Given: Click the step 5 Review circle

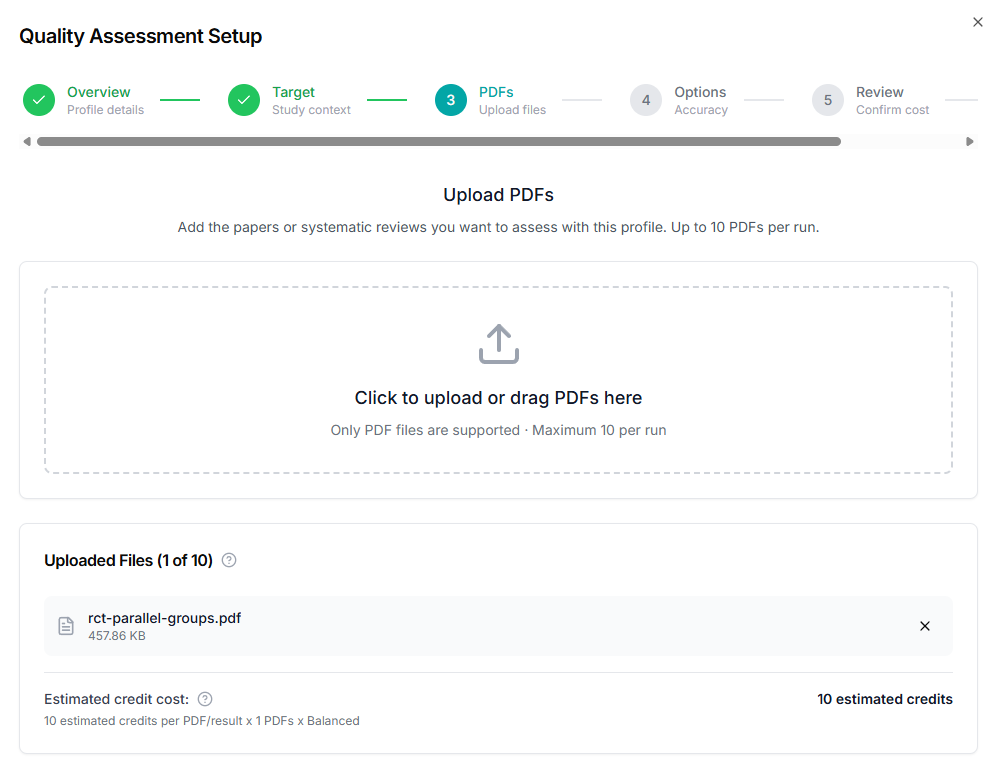Looking at the screenshot, I should point(828,100).
